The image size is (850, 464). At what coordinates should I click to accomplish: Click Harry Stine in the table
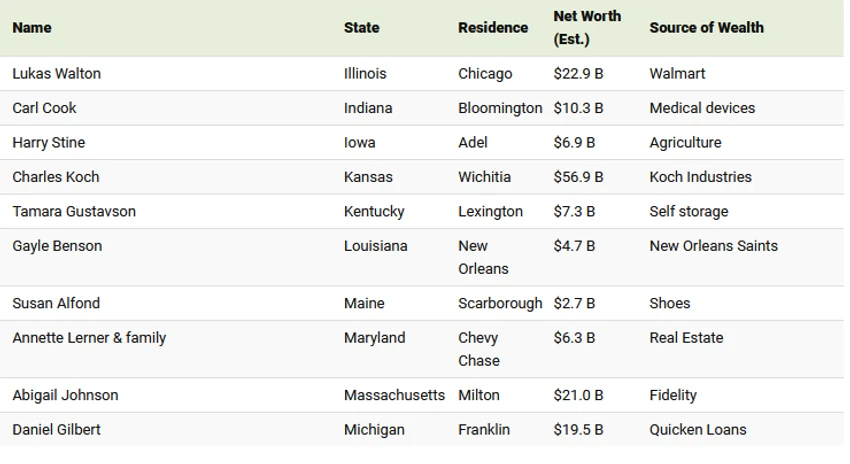coord(49,143)
